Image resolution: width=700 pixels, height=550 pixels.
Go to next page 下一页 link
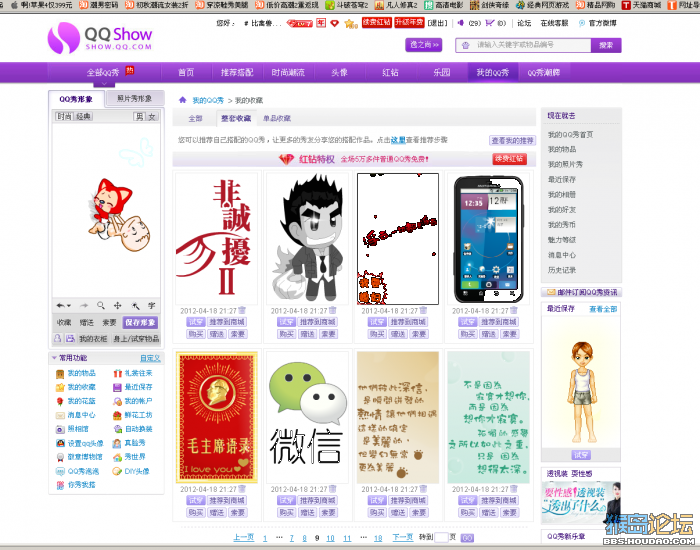402,538
